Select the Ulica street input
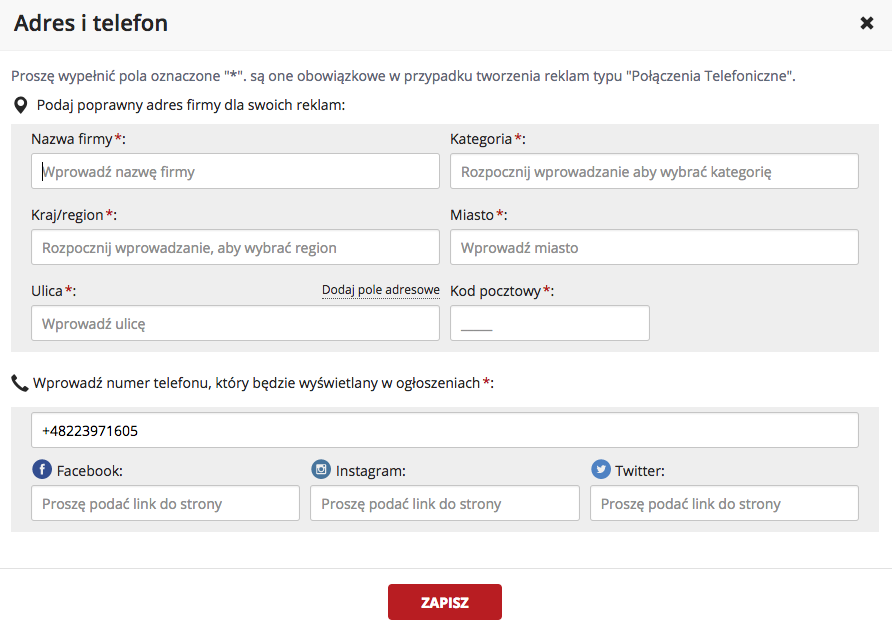 click(x=235, y=323)
